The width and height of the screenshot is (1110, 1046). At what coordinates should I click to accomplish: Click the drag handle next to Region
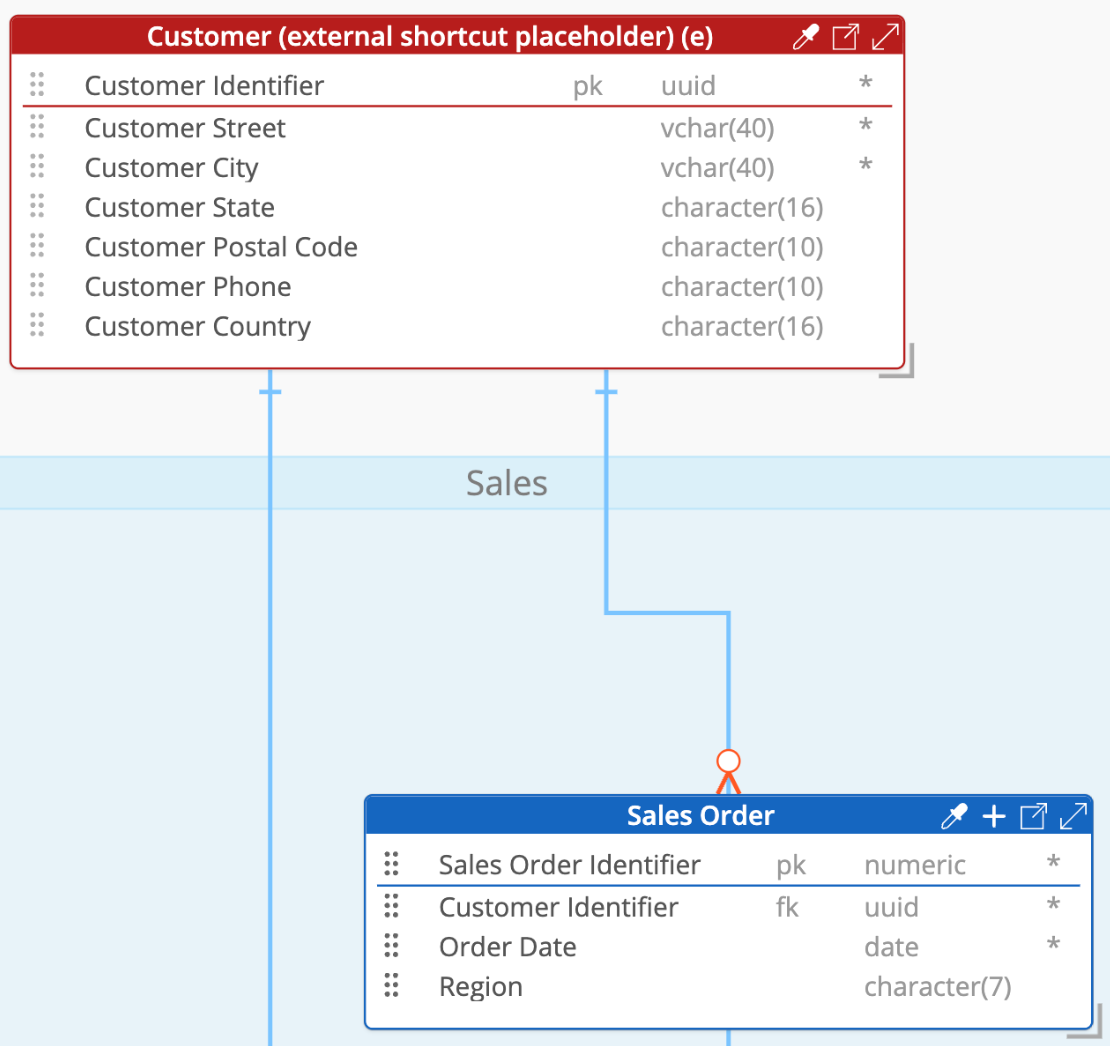[x=391, y=986]
